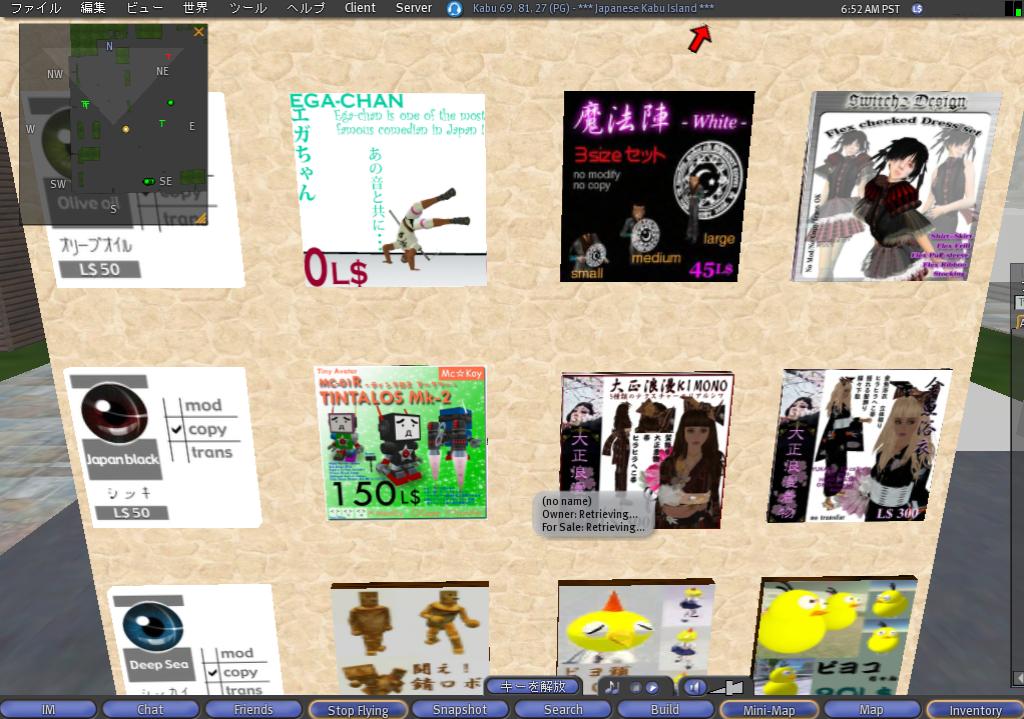This screenshot has width=1024, height=719.
Task: Select the Switch2 Design dress set poster
Action: 895,187
